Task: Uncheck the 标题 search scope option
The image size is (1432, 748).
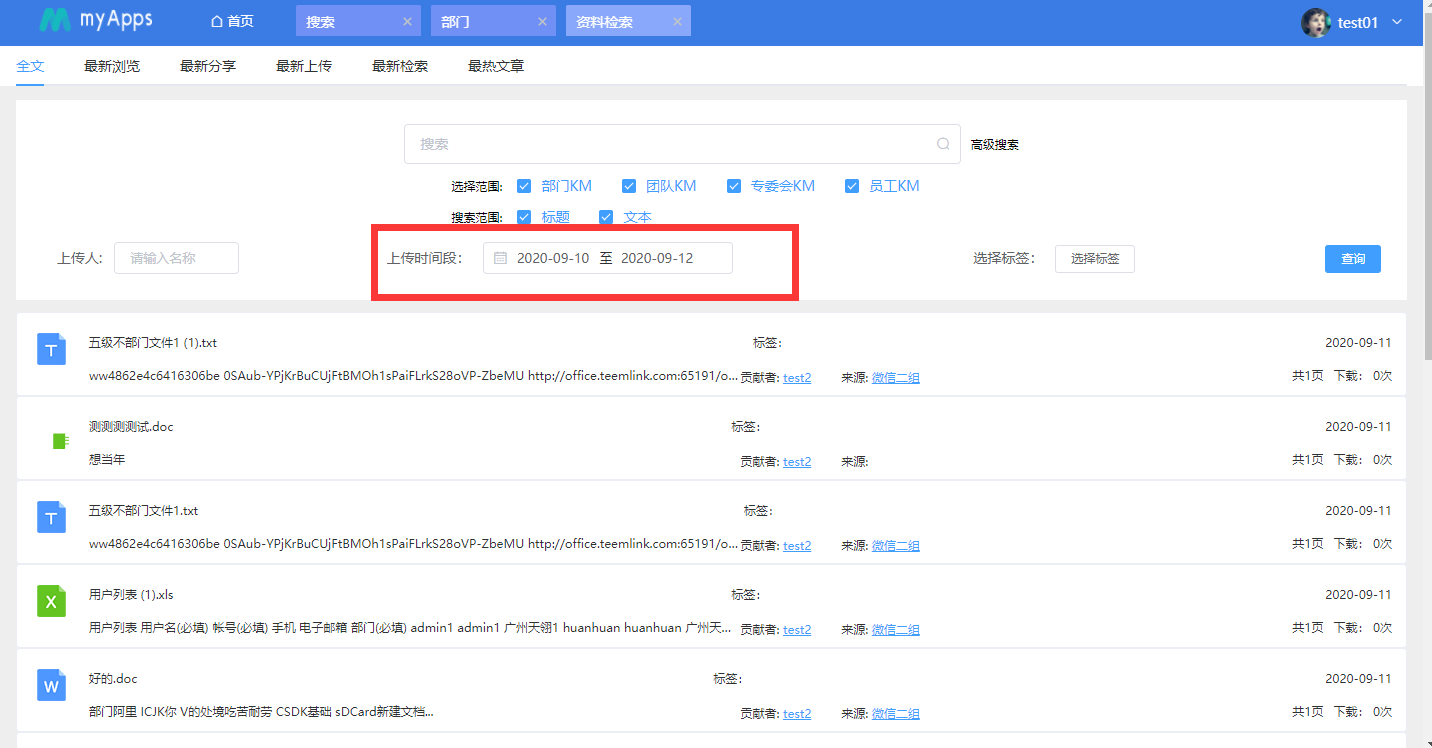Action: (524, 216)
